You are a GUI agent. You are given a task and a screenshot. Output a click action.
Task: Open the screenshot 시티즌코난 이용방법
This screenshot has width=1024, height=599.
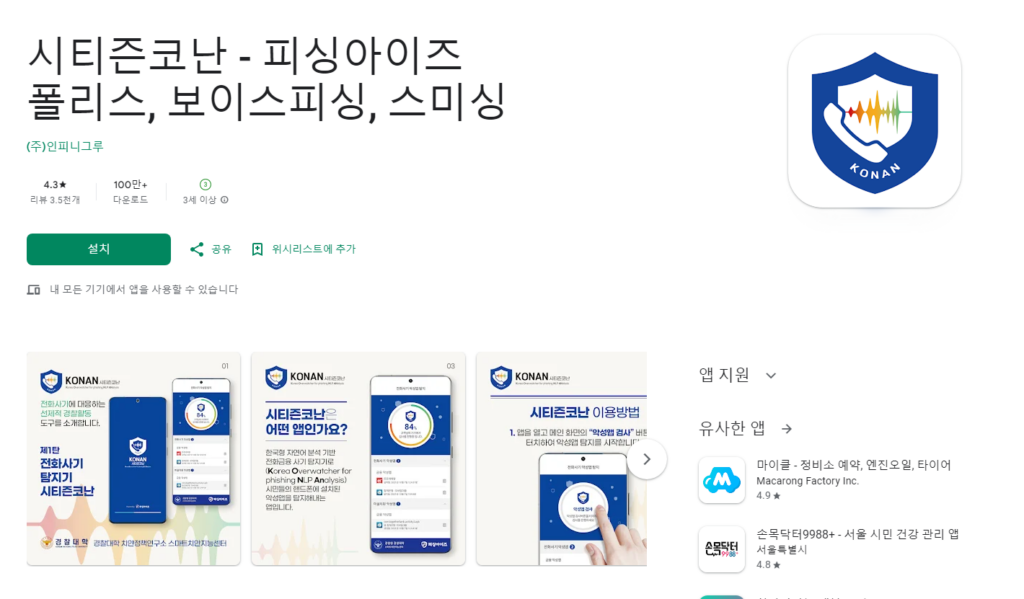pos(562,459)
